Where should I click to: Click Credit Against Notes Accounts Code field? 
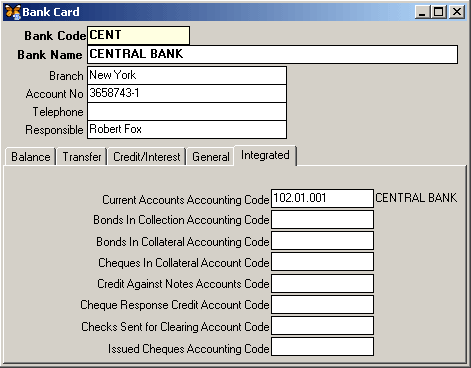(x=322, y=283)
